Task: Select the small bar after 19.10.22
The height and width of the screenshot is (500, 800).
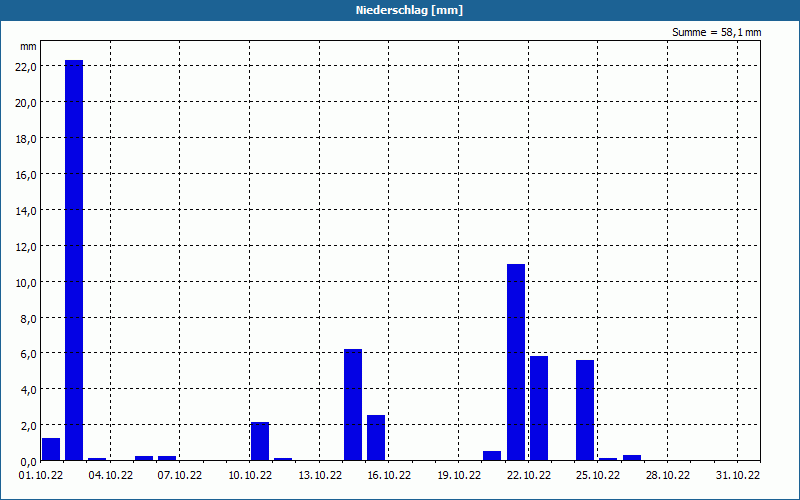Action: (x=492, y=456)
